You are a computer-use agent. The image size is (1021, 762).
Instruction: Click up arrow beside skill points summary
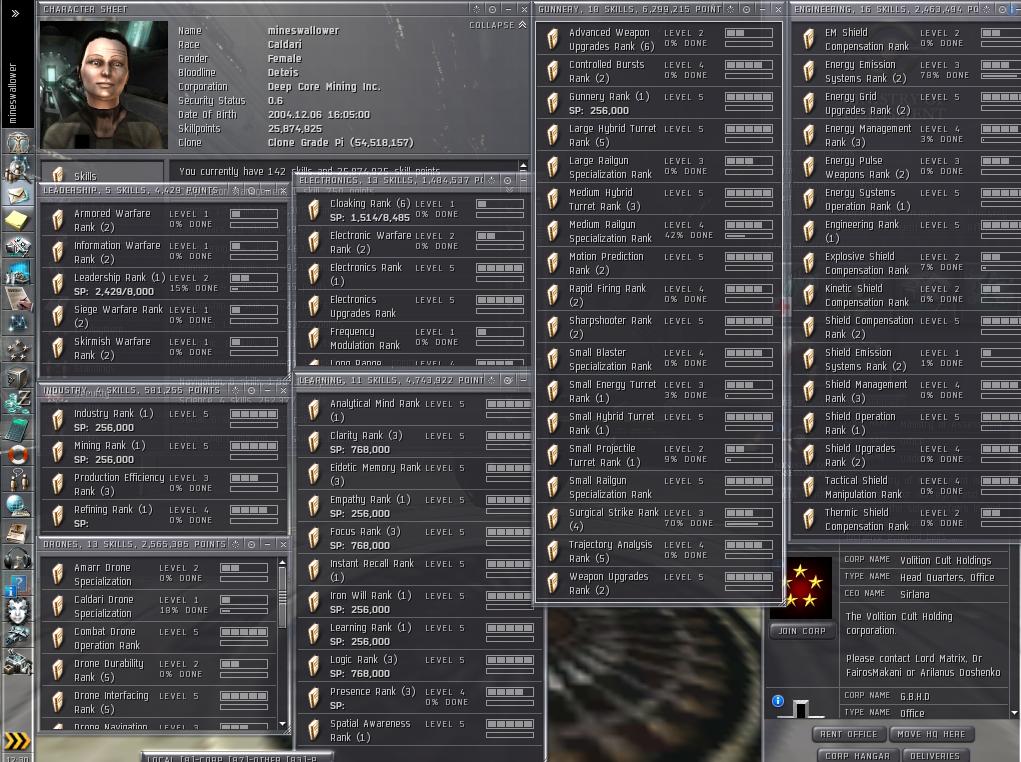523,166
